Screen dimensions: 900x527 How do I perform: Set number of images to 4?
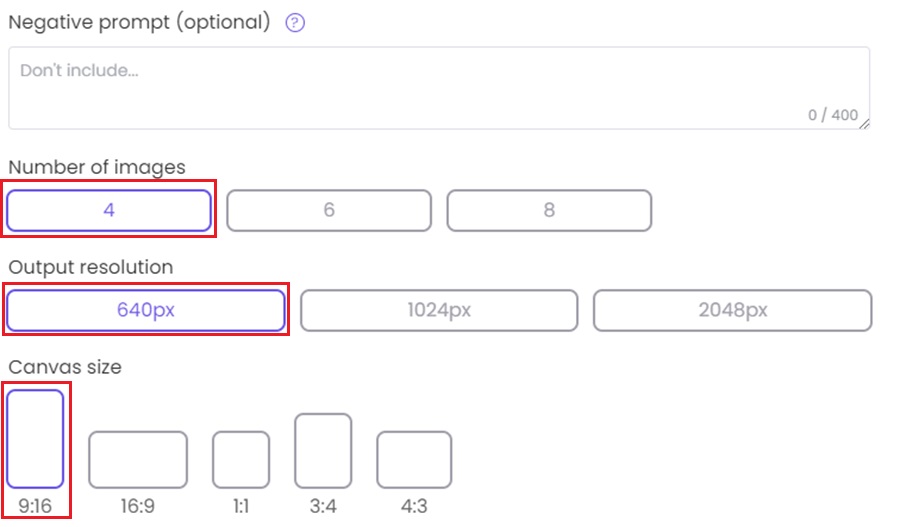tap(109, 211)
